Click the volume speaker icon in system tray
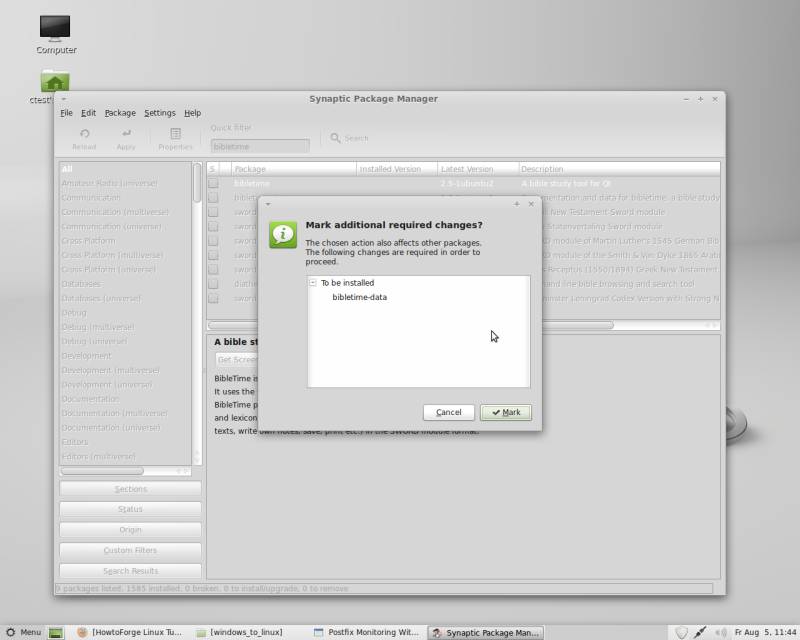The height and width of the screenshot is (640, 800). tap(719, 632)
